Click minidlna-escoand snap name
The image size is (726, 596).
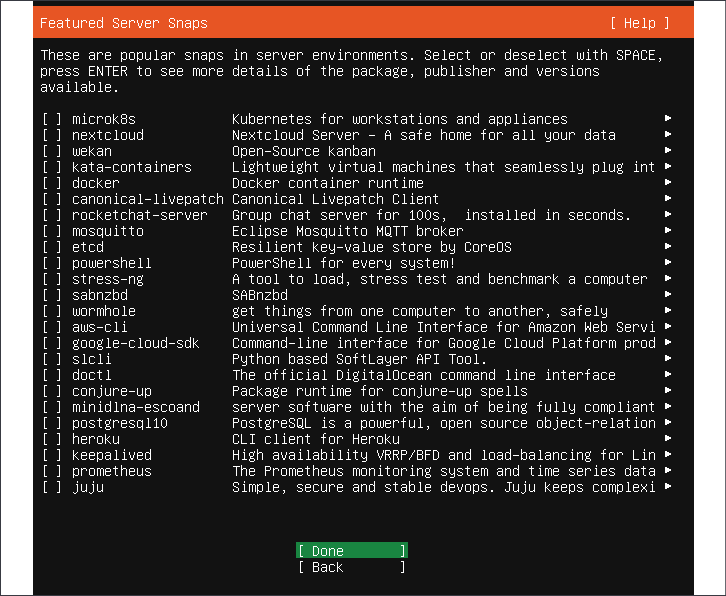pos(136,407)
